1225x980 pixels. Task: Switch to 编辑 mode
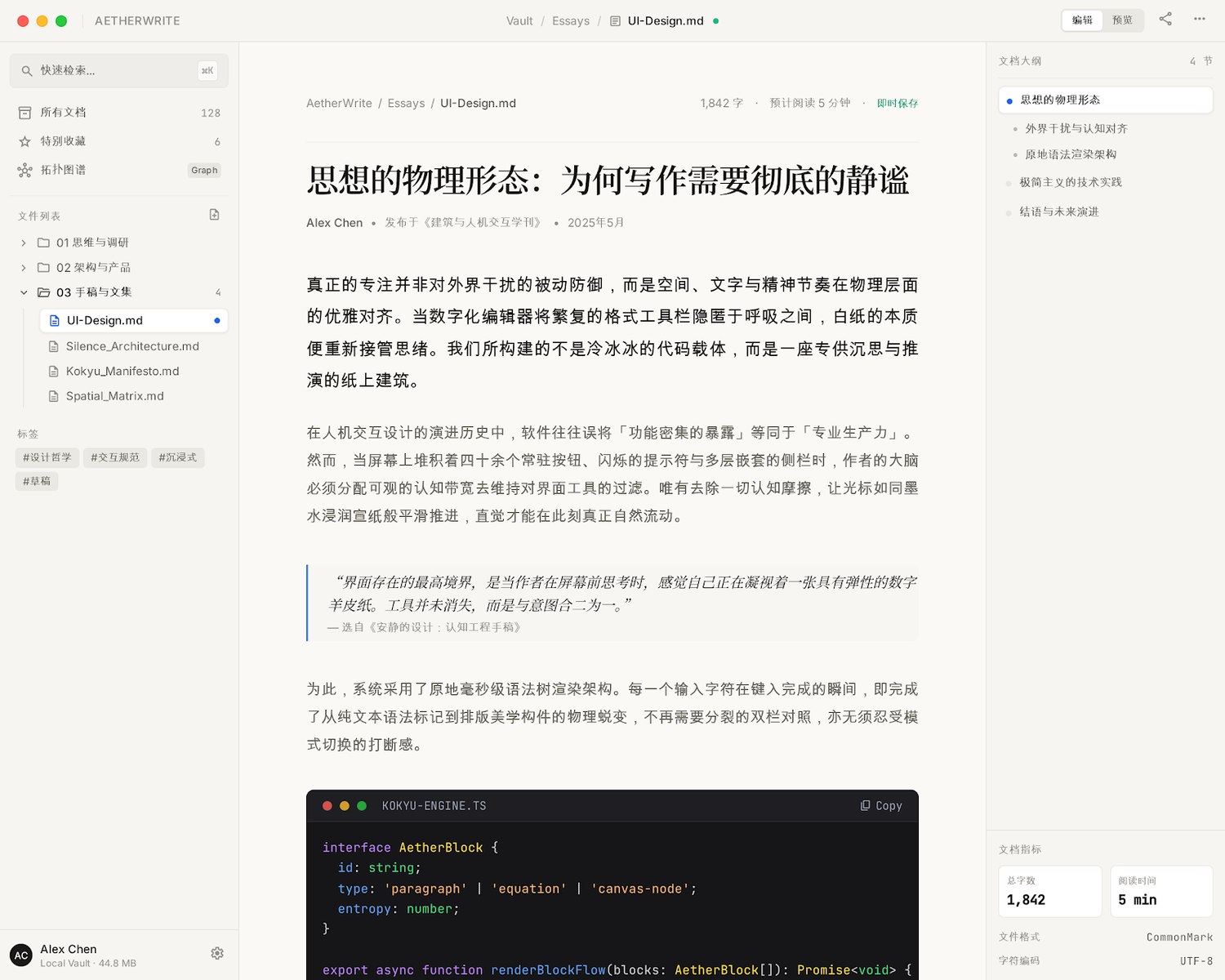1083,20
